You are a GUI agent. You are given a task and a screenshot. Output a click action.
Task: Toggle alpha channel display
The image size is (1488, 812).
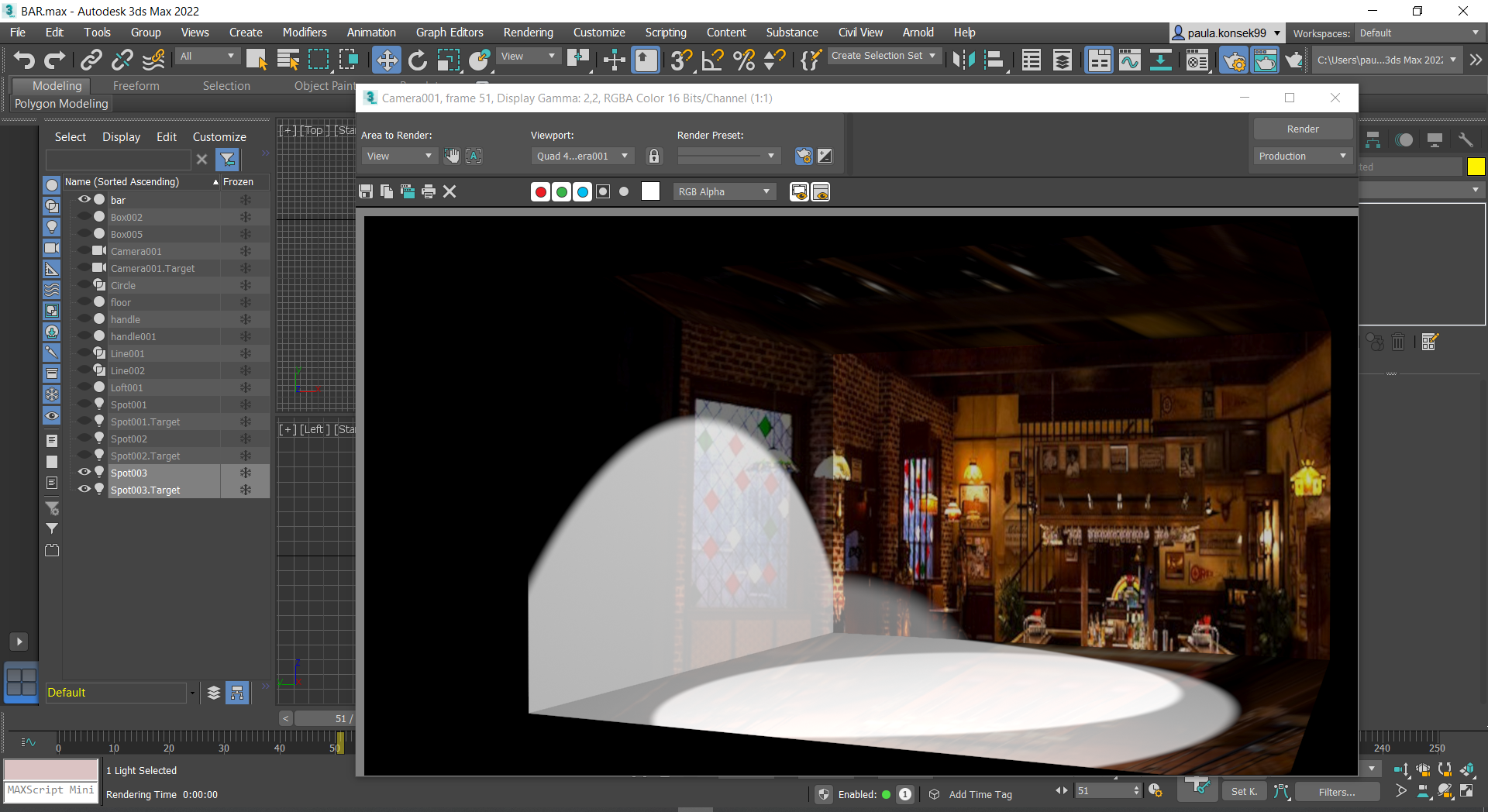(x=603, y=191)
